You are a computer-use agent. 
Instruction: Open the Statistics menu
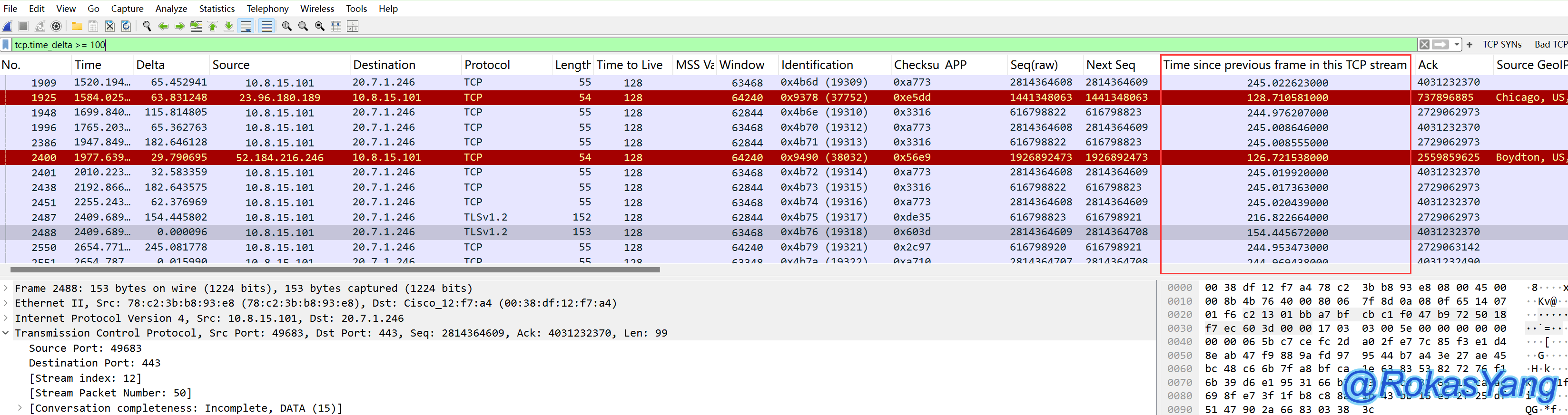216,9
